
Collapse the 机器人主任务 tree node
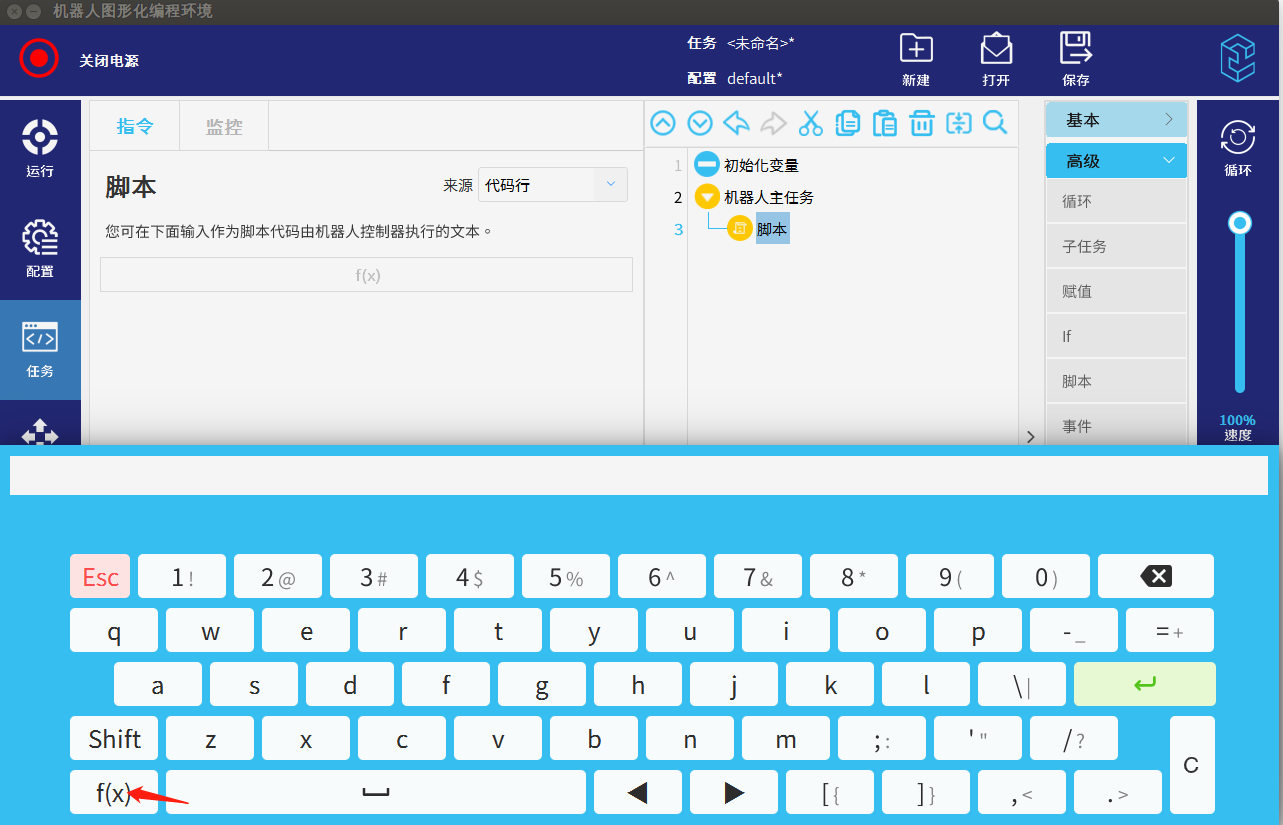pos(707,197)
